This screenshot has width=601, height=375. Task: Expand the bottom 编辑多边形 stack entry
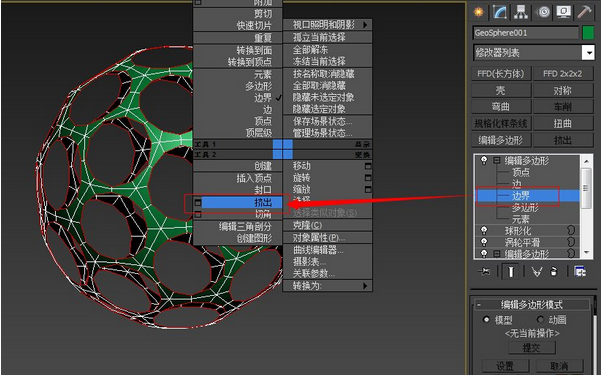[x=497, y=253]
